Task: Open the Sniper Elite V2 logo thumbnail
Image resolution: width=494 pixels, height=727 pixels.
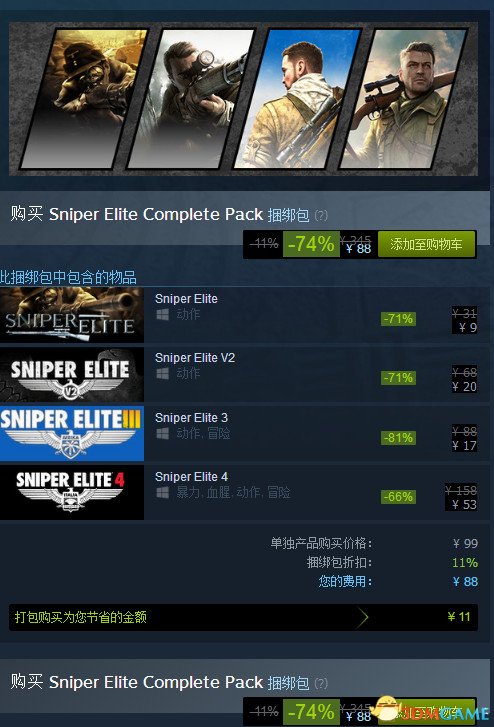Action: [72, 374]
